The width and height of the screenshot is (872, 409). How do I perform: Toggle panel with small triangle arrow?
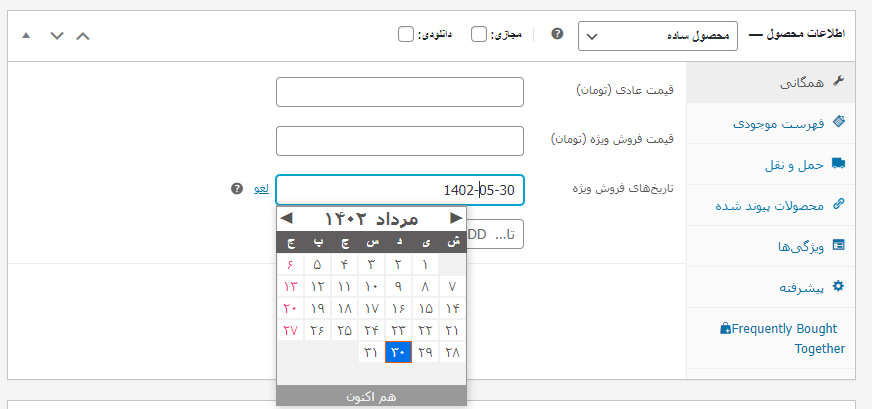26,36
